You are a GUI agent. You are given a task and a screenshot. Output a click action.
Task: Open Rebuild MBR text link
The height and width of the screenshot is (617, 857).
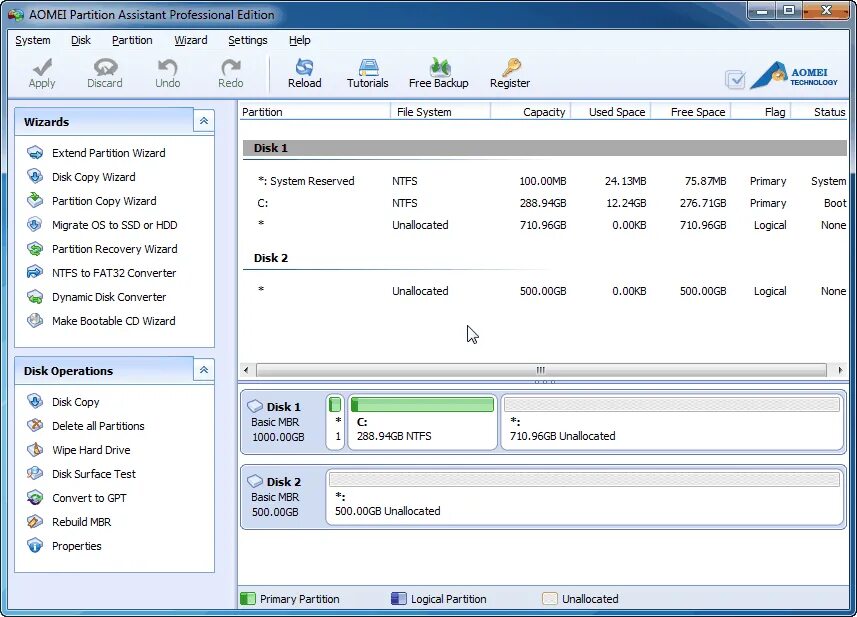click(81, 522)
